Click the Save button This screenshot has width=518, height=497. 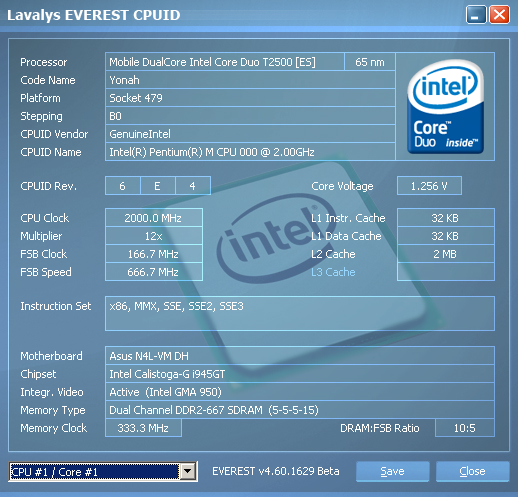392,471
